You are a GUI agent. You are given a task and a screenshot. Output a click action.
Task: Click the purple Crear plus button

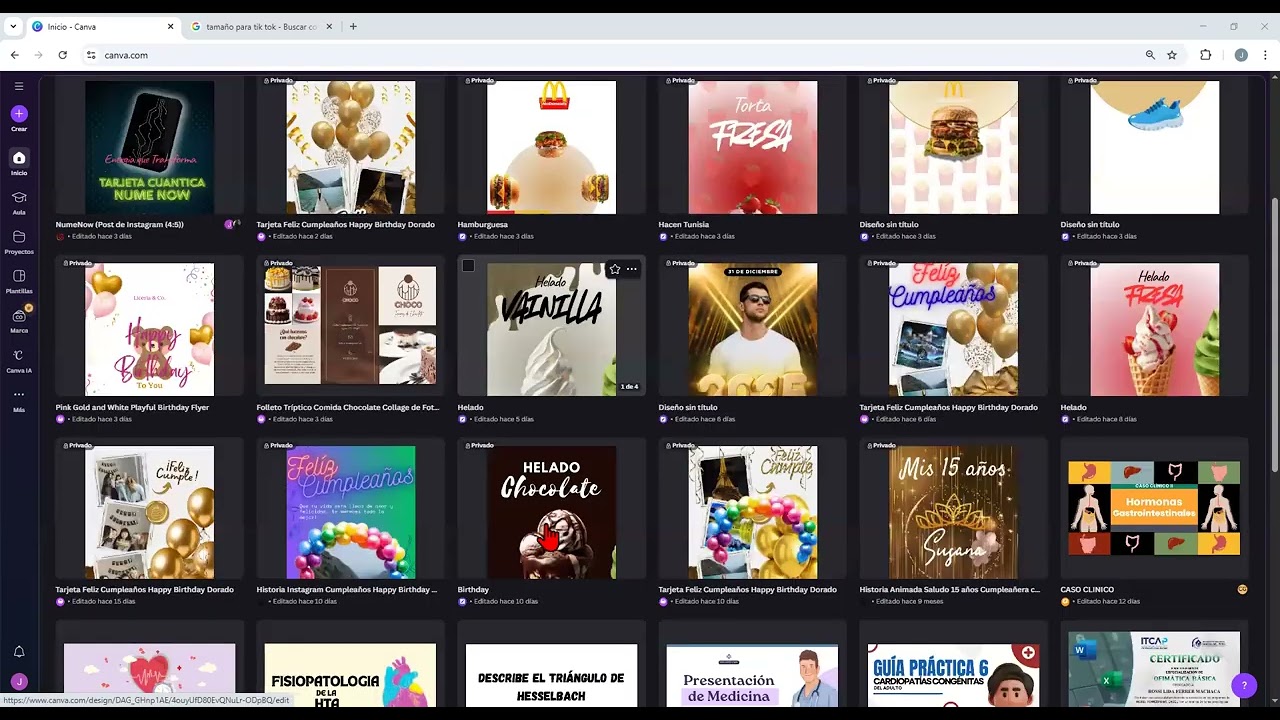19,114
